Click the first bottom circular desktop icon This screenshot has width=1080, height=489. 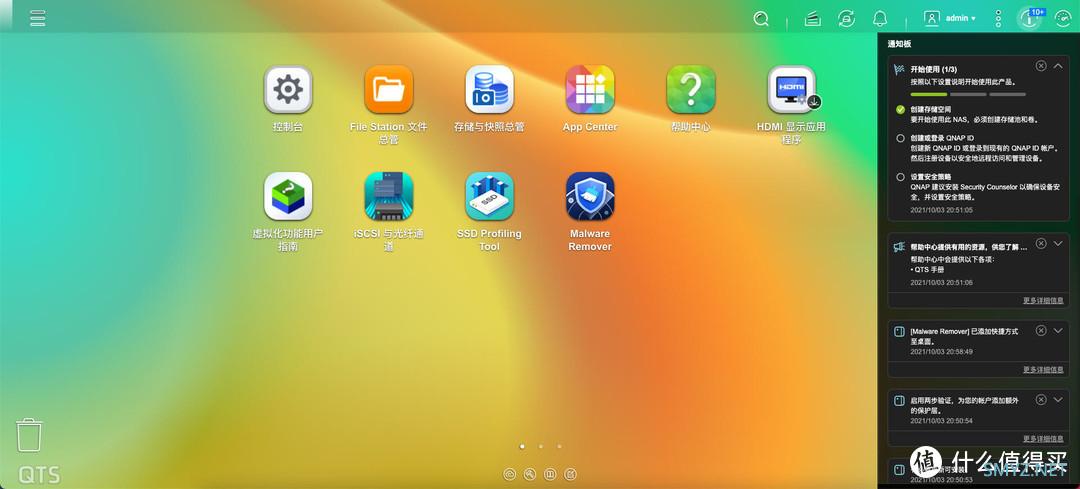510,474
